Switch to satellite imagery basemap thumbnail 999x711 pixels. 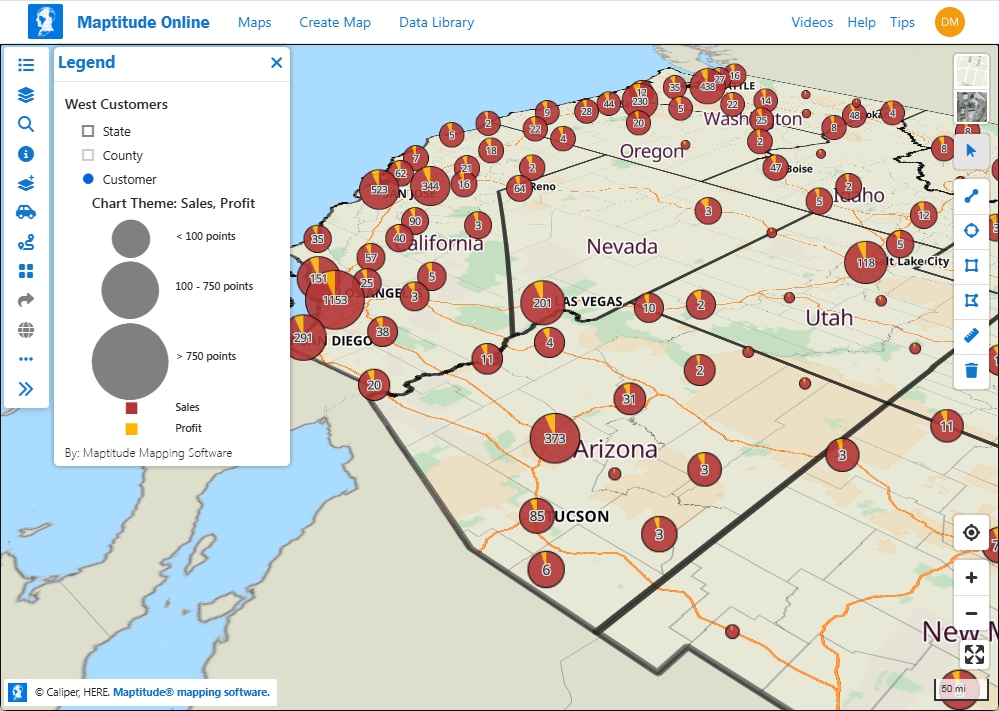coord(971,106)
